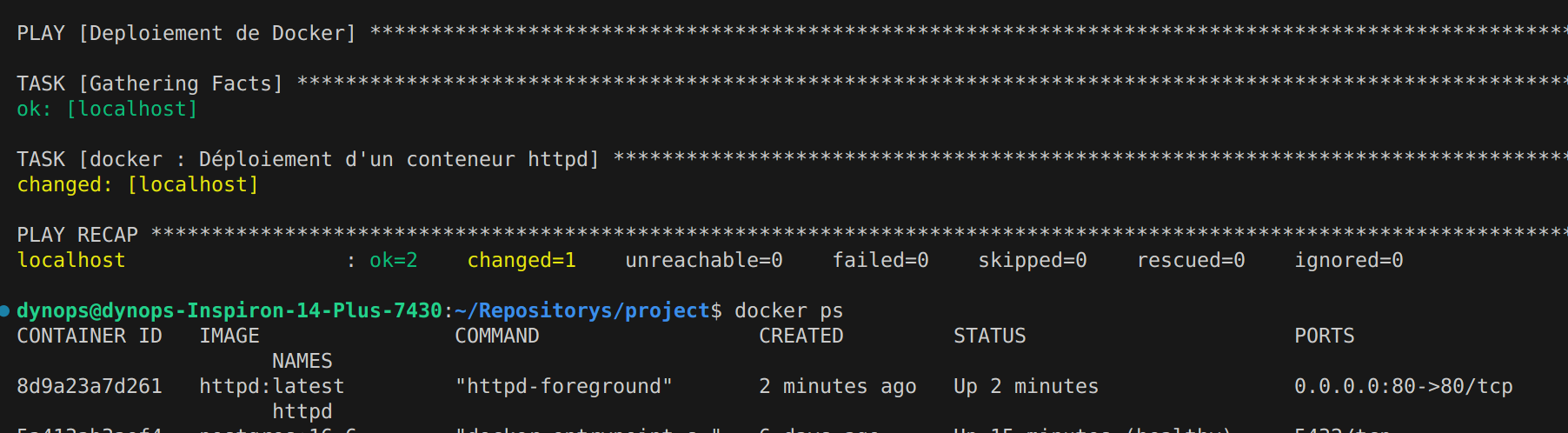The height and width of the screenshot is (433, 1568).
Task: Click the 0.0.0.0:80->80/tcp port mapping
Action: (x=1404, y=386)
